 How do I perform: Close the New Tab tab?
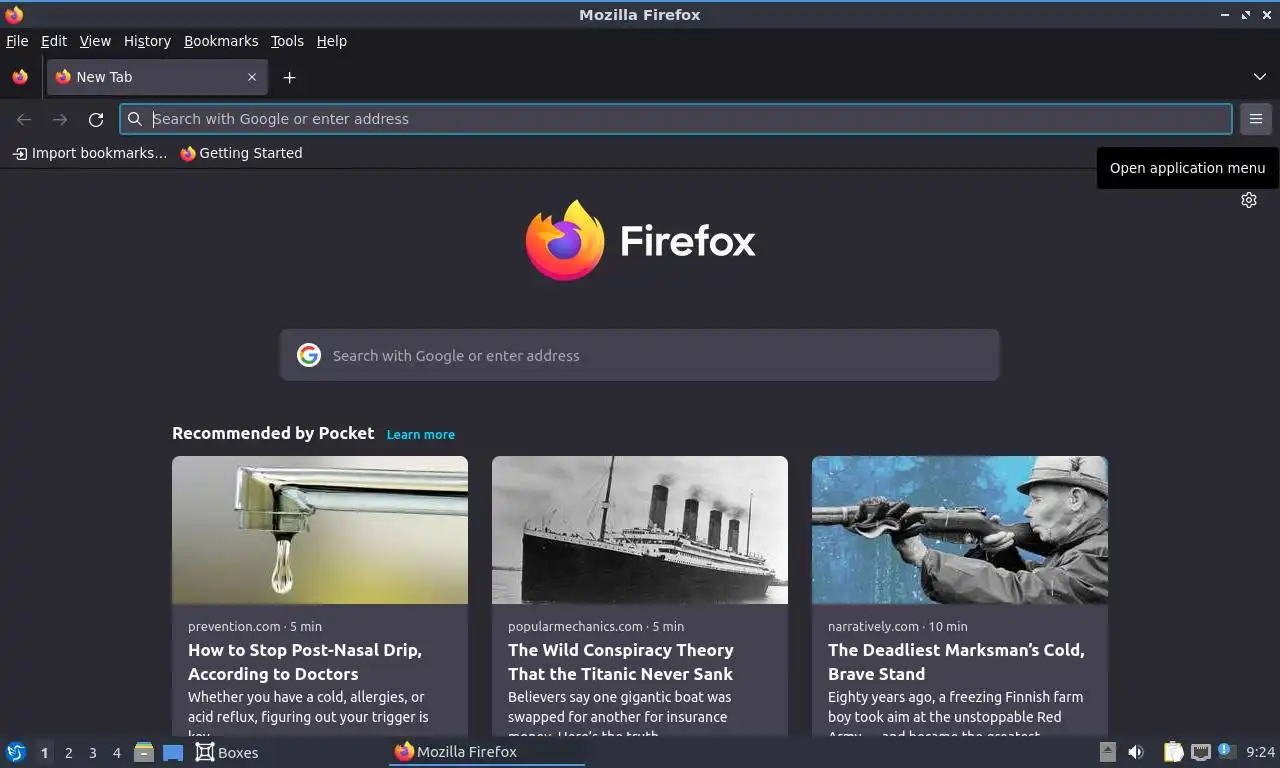[252, 77]
